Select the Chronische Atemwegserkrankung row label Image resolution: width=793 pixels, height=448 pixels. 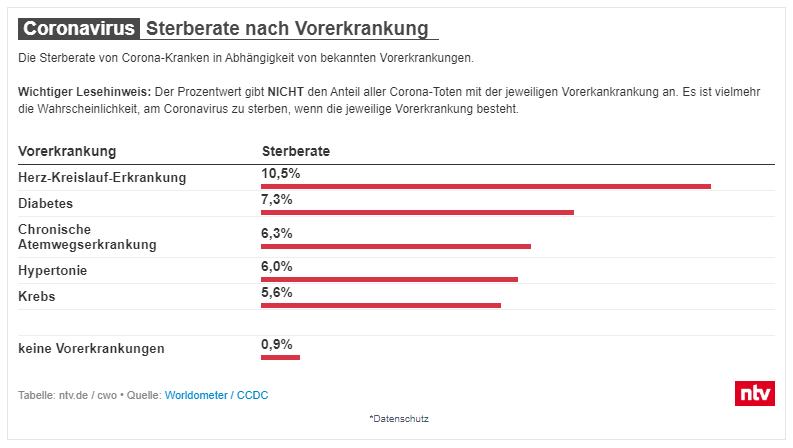click(87, 236)
